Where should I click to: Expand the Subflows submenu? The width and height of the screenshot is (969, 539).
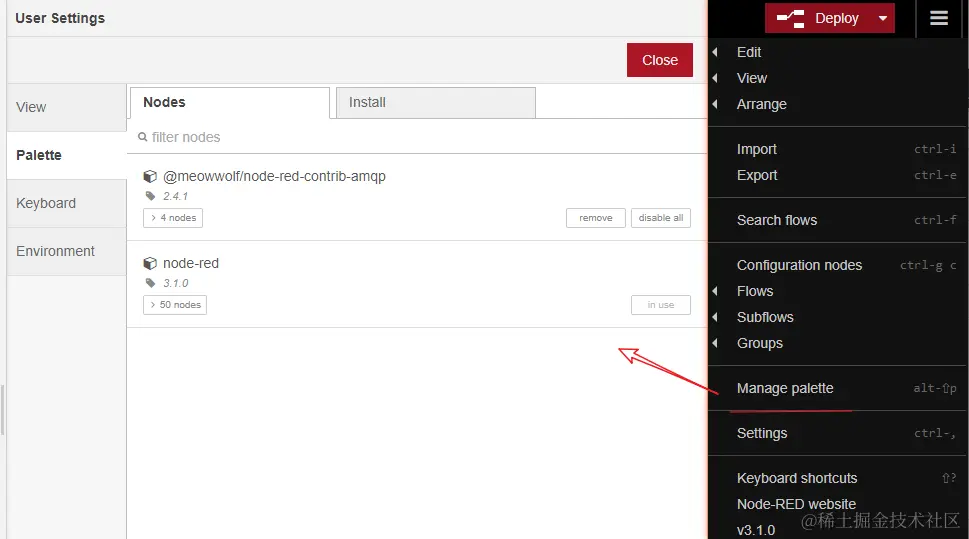(x=837, y=317)
